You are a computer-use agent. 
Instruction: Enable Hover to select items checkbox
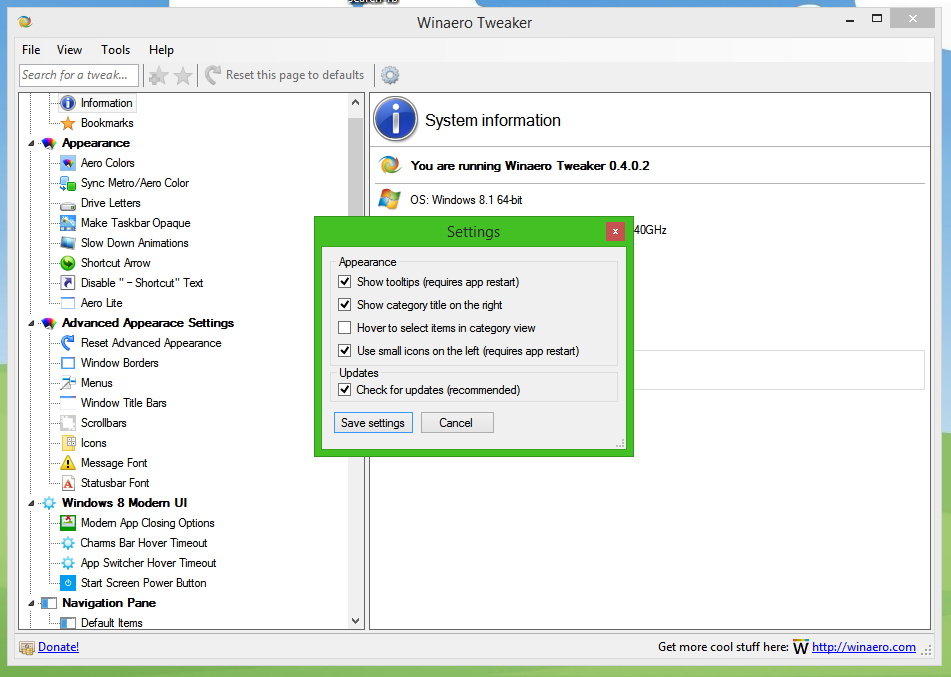[x=344, y=328]
